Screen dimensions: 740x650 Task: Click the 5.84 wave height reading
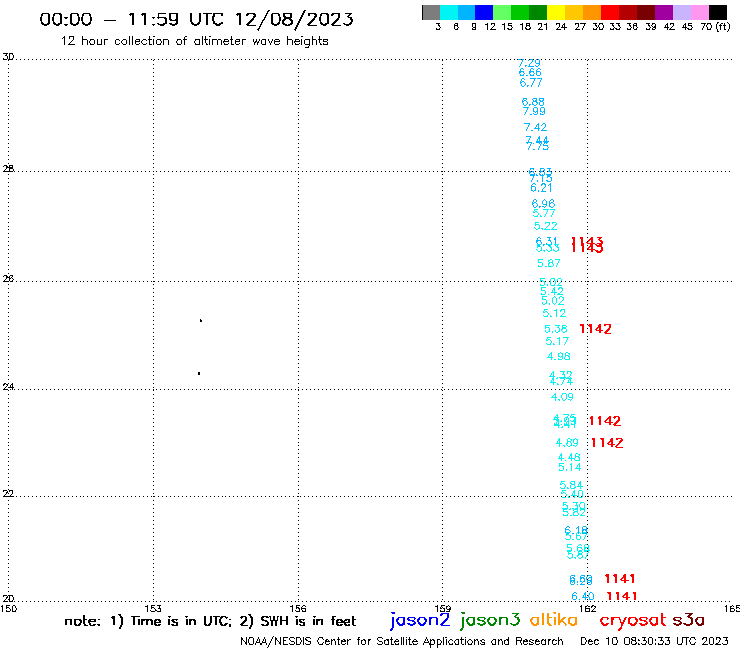(x=571, y=485)
